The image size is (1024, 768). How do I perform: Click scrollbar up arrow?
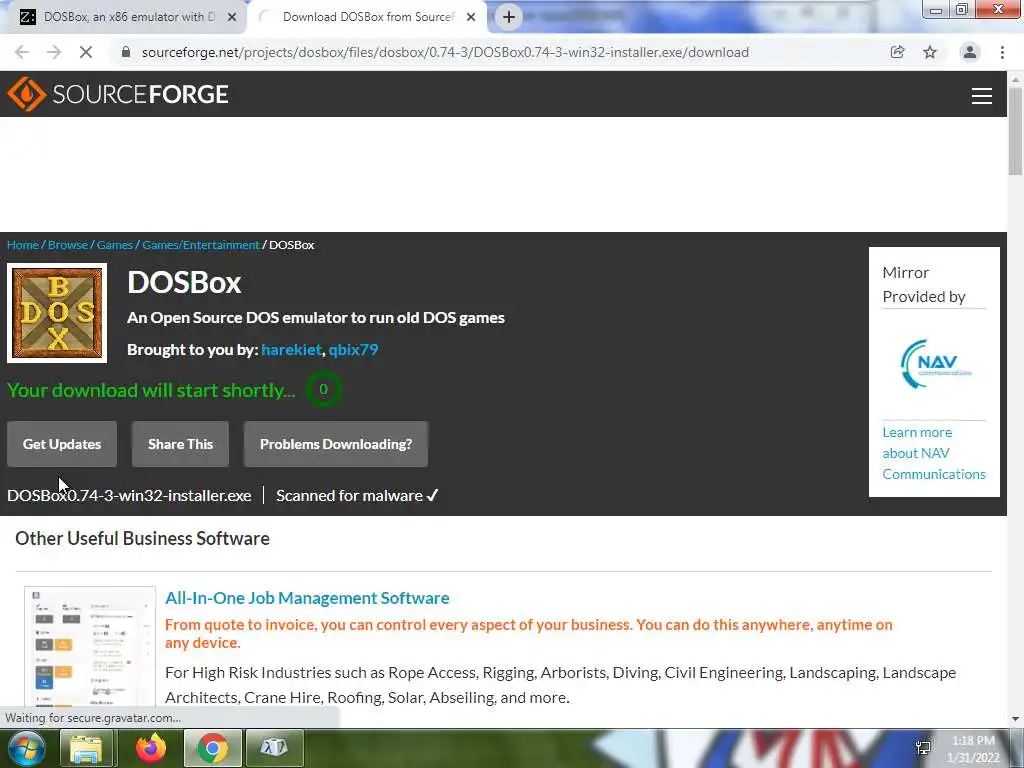[1015, 78]
